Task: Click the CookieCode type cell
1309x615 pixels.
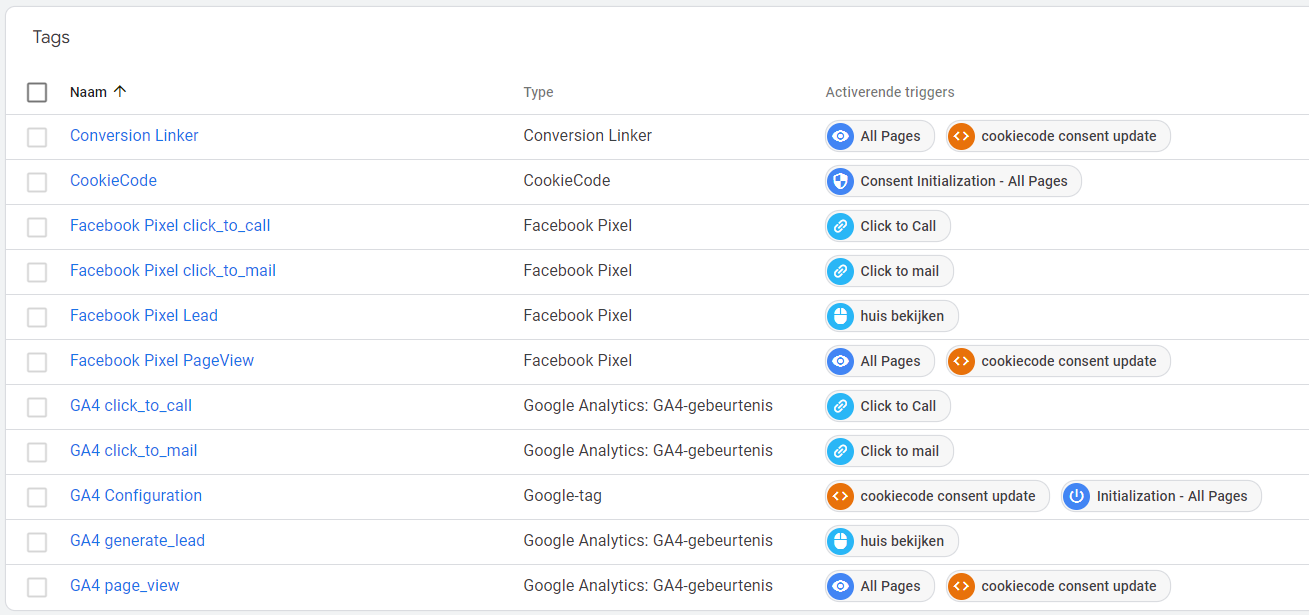Action: tap(567, 181)
